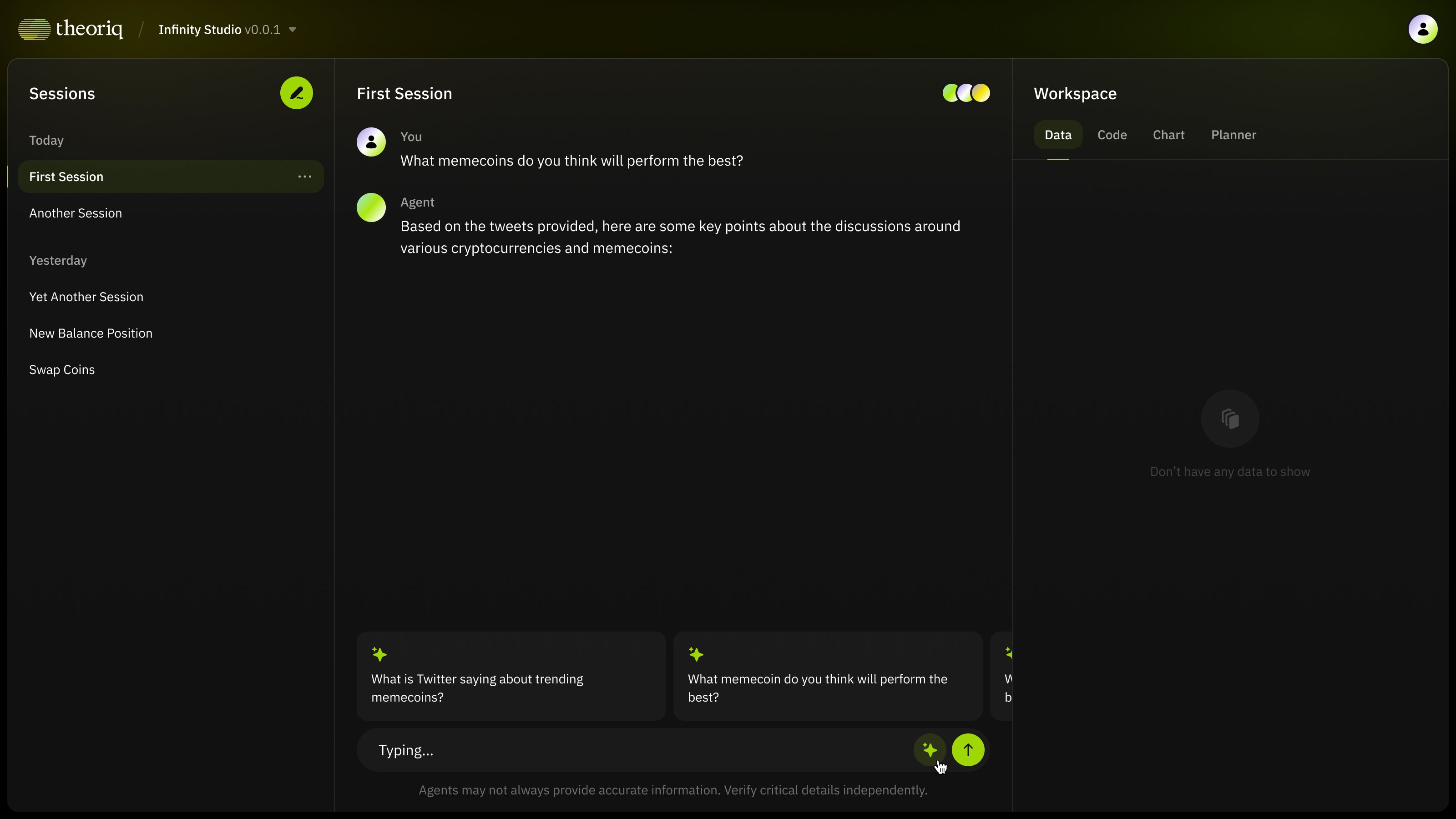Select the Data tab
Screen dimensions: 1456x819
1057,135
